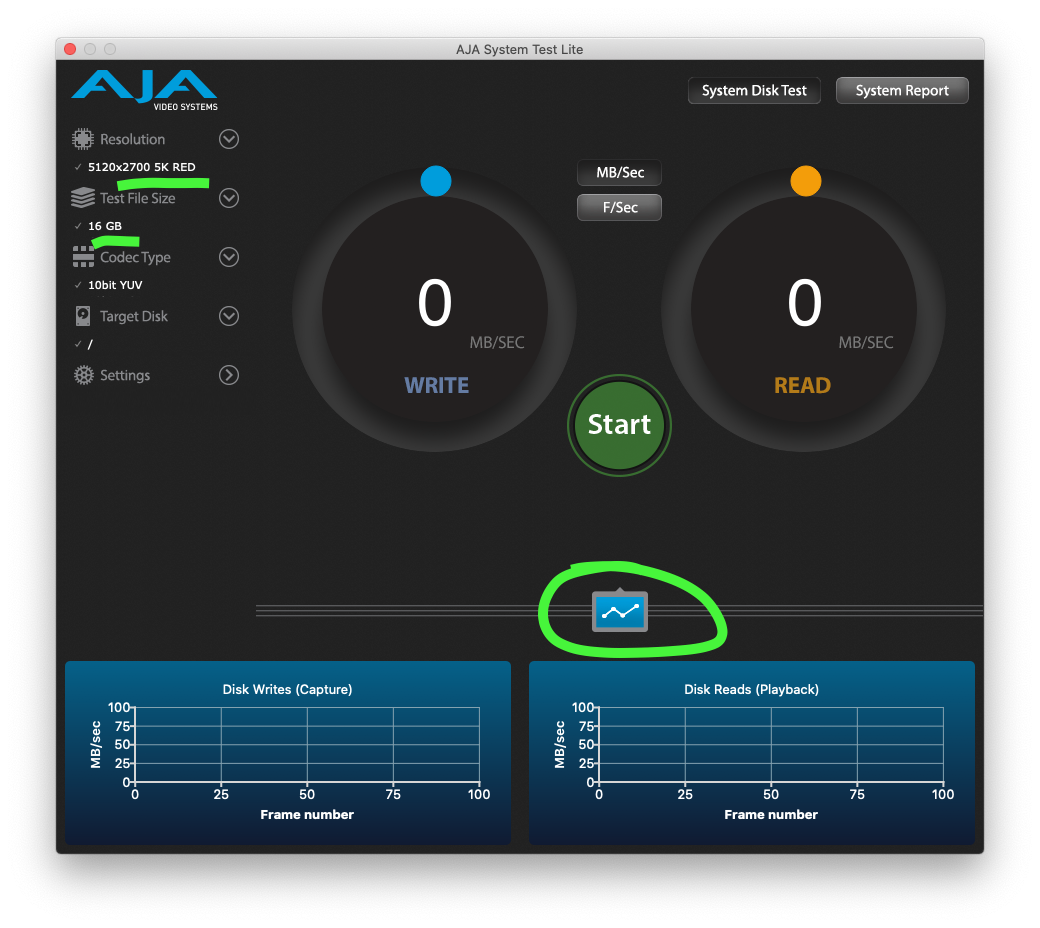Image resolution: width=1040 pixels, height=928 pixels.
Task: Open the System Disk Test view
Action: [754, 90]
